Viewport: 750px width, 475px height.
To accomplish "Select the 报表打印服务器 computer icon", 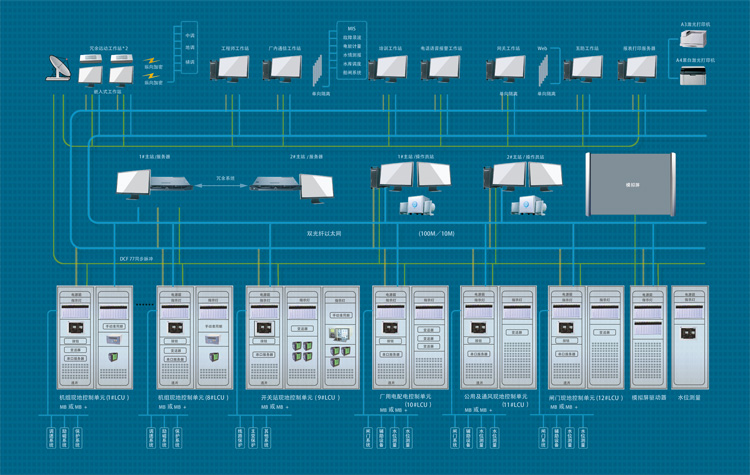I will [637, 68].
